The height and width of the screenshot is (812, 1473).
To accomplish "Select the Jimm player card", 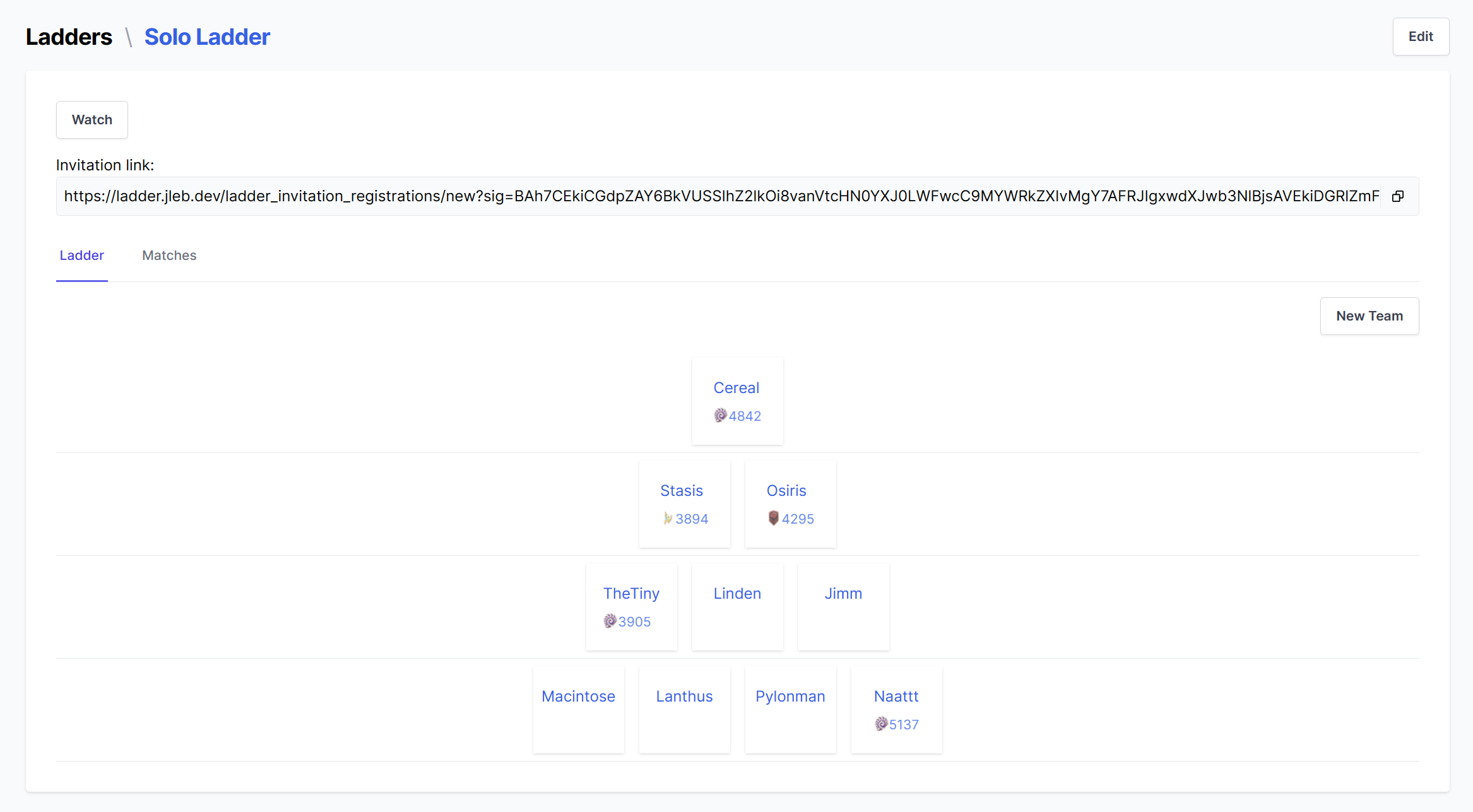I will pyautogui.click(x=843, y=594).
